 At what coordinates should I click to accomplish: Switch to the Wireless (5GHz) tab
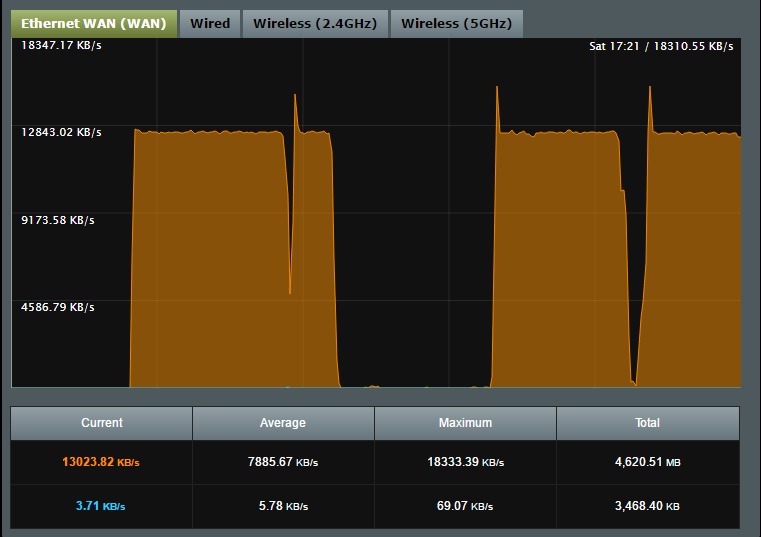point(456,23)
